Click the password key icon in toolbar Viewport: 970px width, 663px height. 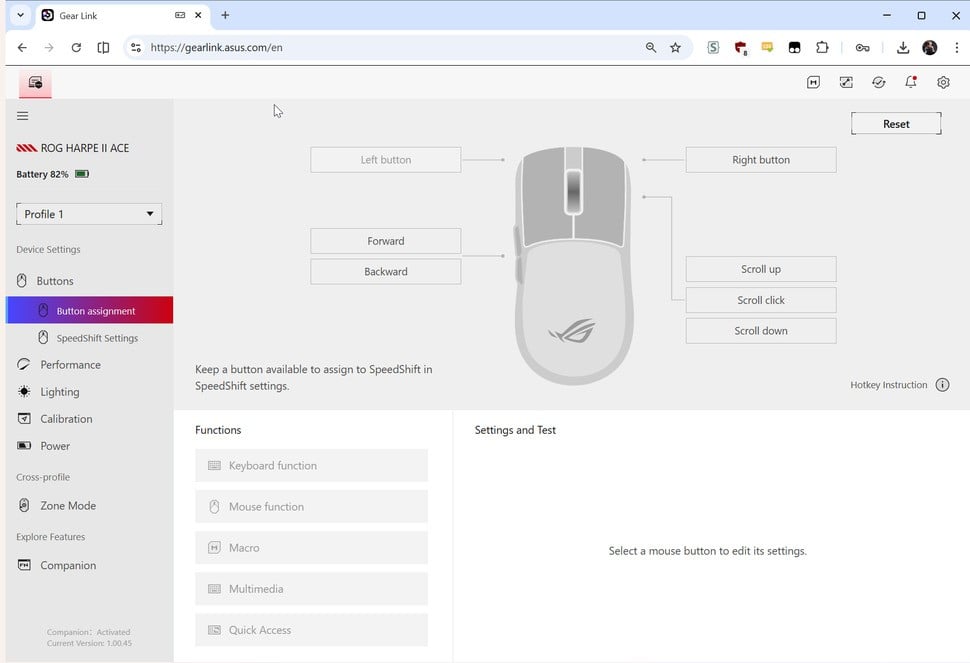pyautogui.click(x=862, y=48)
